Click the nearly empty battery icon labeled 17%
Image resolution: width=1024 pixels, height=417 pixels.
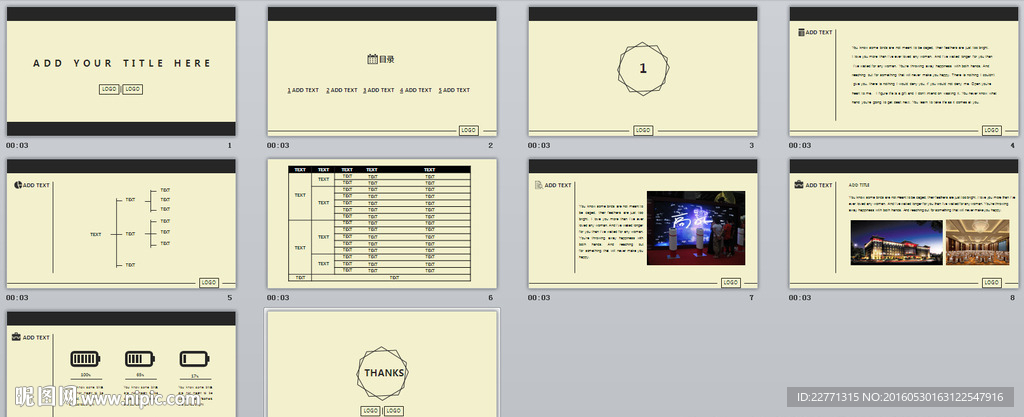click(x=195, y=359)
